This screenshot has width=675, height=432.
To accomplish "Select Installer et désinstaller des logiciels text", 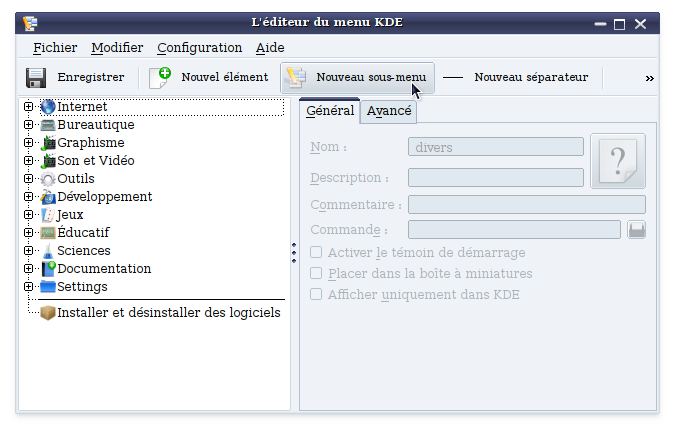I will pyautogui.click(x=169, y=313).
